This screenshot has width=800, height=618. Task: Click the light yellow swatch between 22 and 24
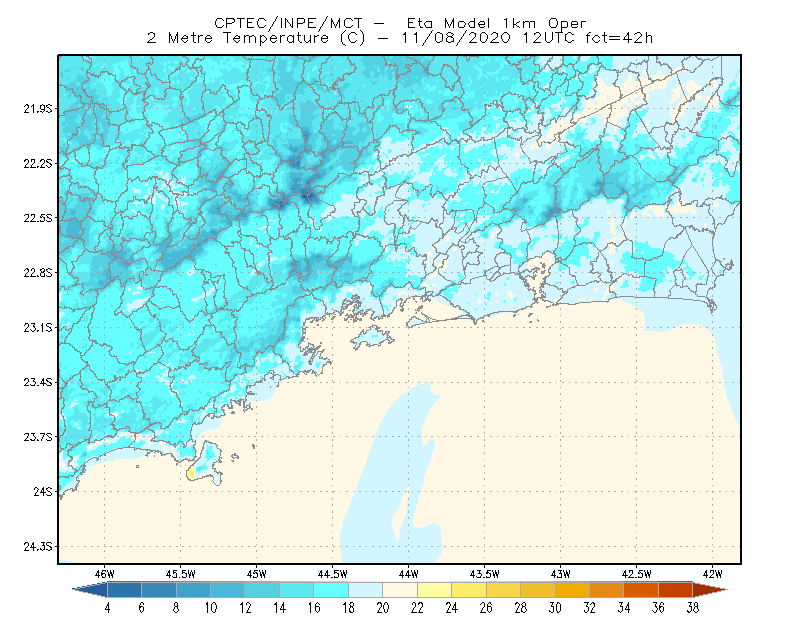[x=435, y=590]
